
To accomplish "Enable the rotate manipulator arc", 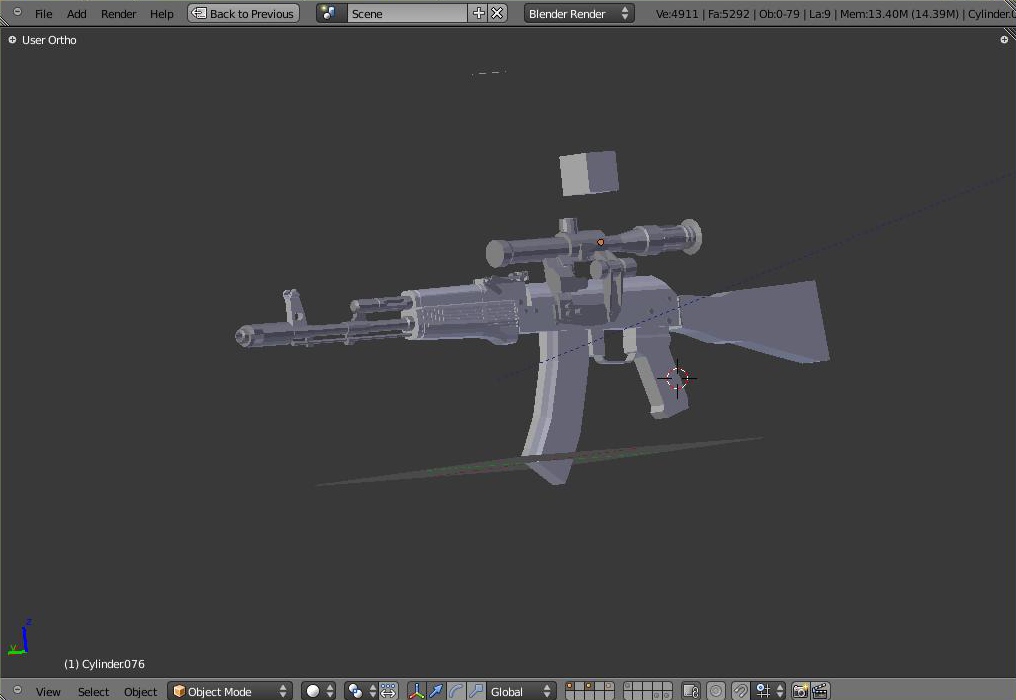I will pos(456,692).
